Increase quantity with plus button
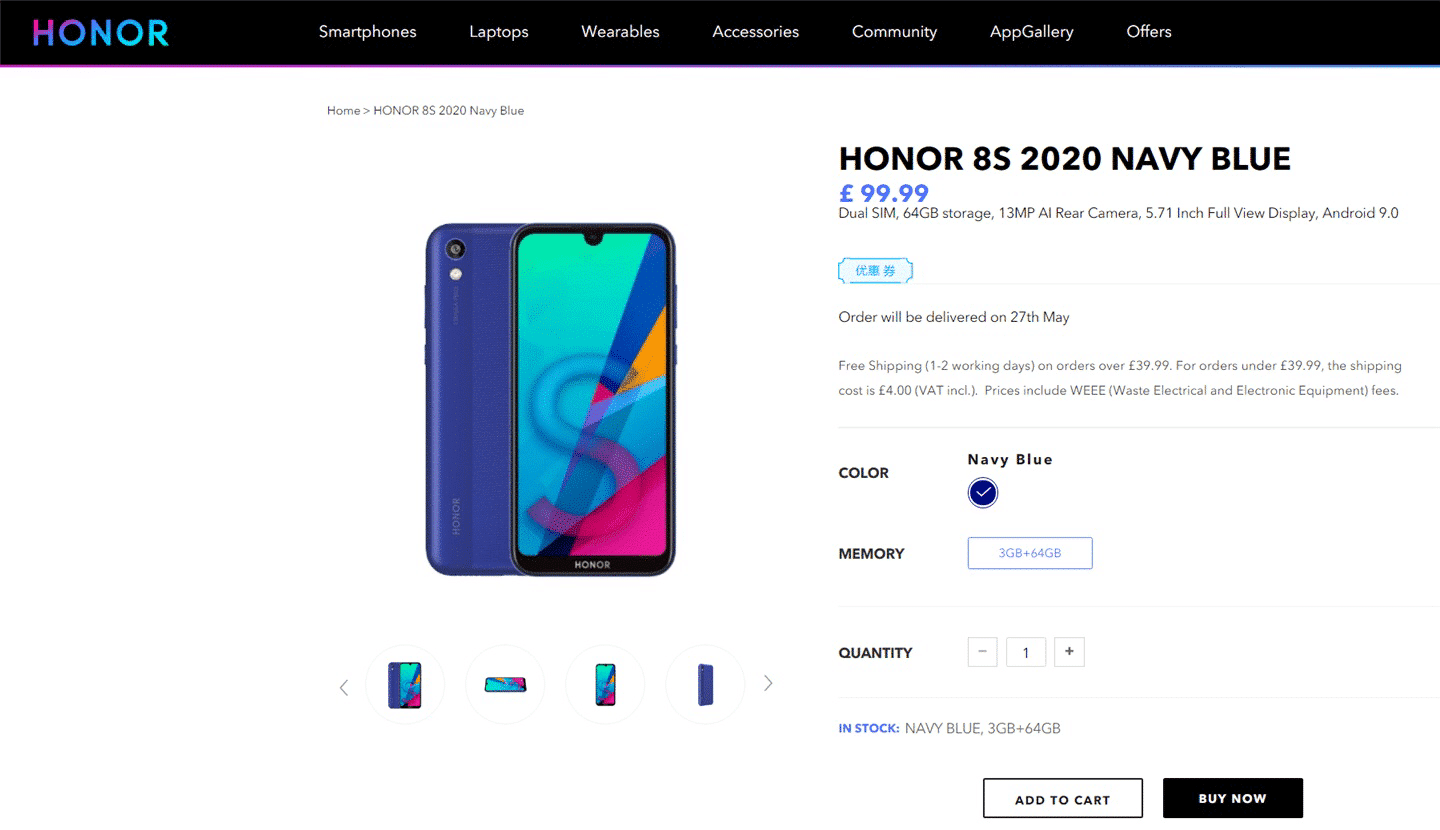 1069,652
